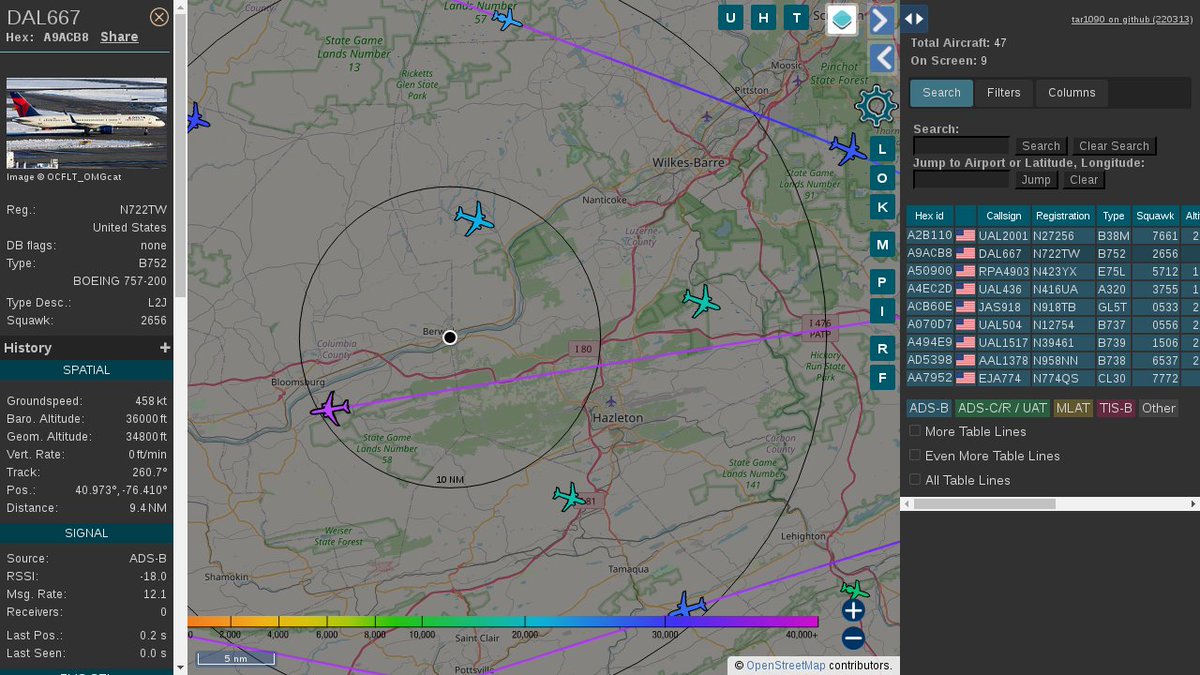Click the MLAT legend label
The width and height of the screenshot is (1200, 675).
coord(1073,408)
